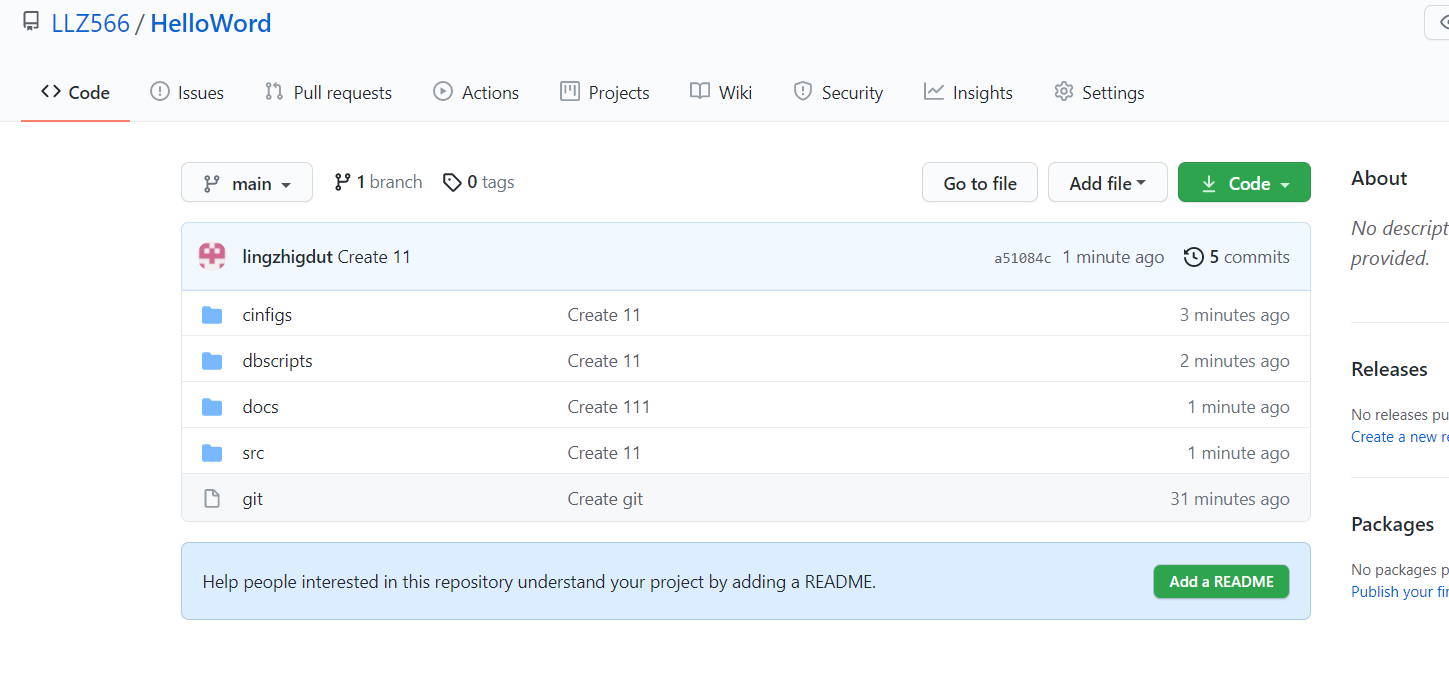Click the tag icon next to 0 tags
The image size is (1449, 697).
pos(452,182)
